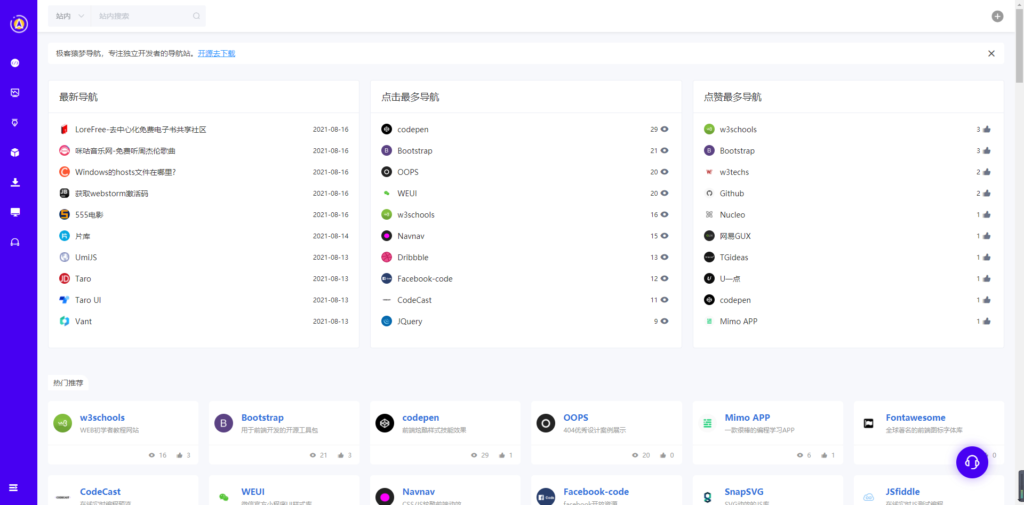Open the download section in the sidebar
The width and height of the screenshot is (1024, 505).
pyautogui.click(x=15, y=182)
